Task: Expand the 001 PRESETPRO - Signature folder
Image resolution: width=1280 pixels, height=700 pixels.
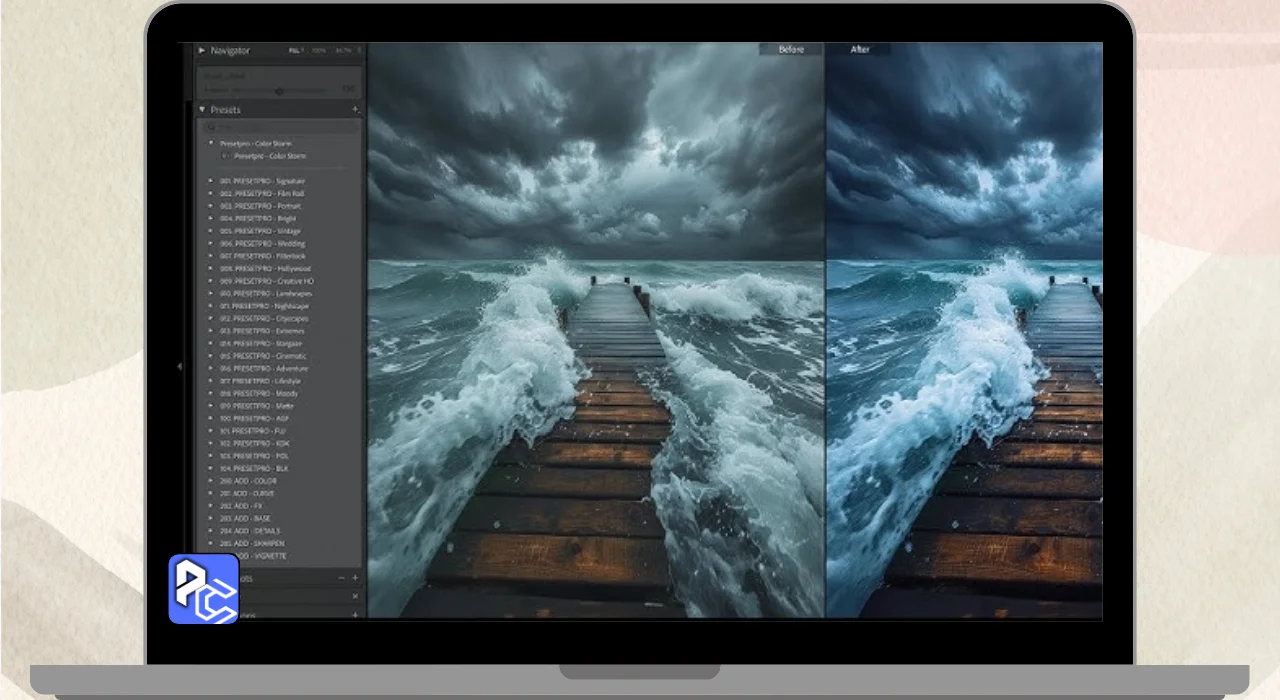Action: [x=211, y=181]
